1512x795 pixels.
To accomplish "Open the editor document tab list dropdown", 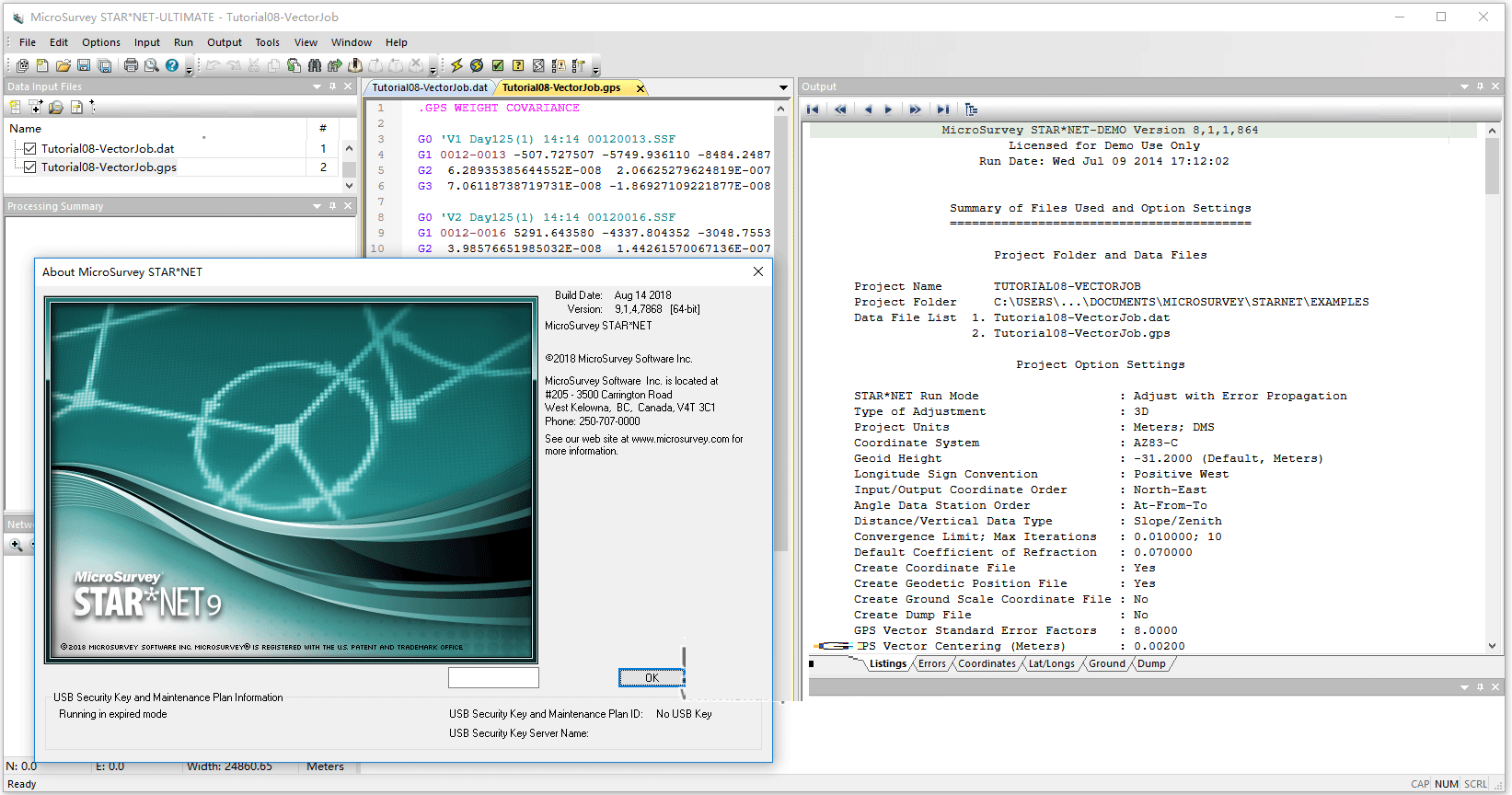I will [783, 88].
